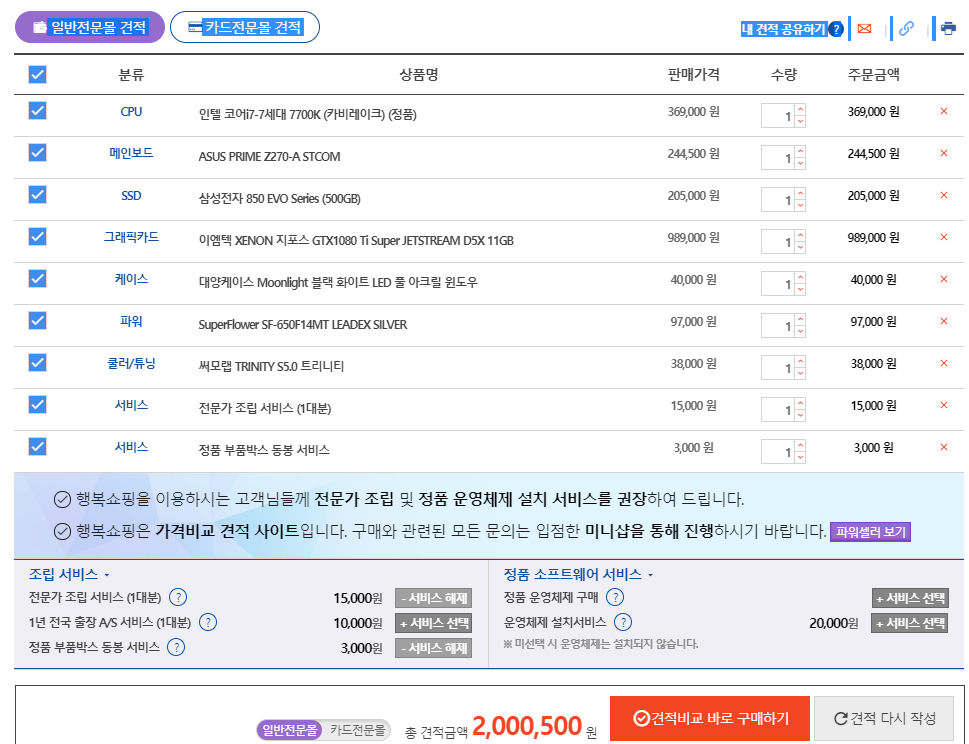969x744 pixels.
Task: Expand the 조립 서비스 section
Action: [x=69, y=574]
